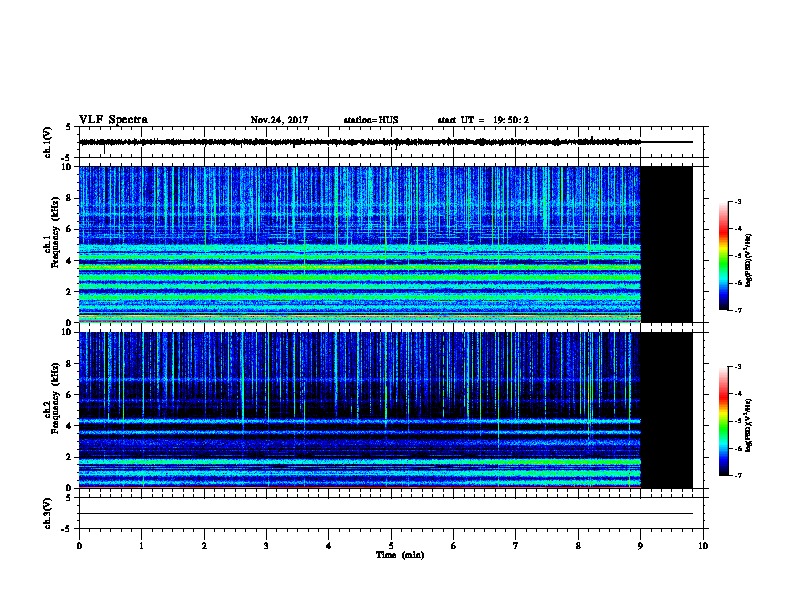Click the 'start UT = 19:50: 2' text
Screen dimensions: 792x612
483,120
